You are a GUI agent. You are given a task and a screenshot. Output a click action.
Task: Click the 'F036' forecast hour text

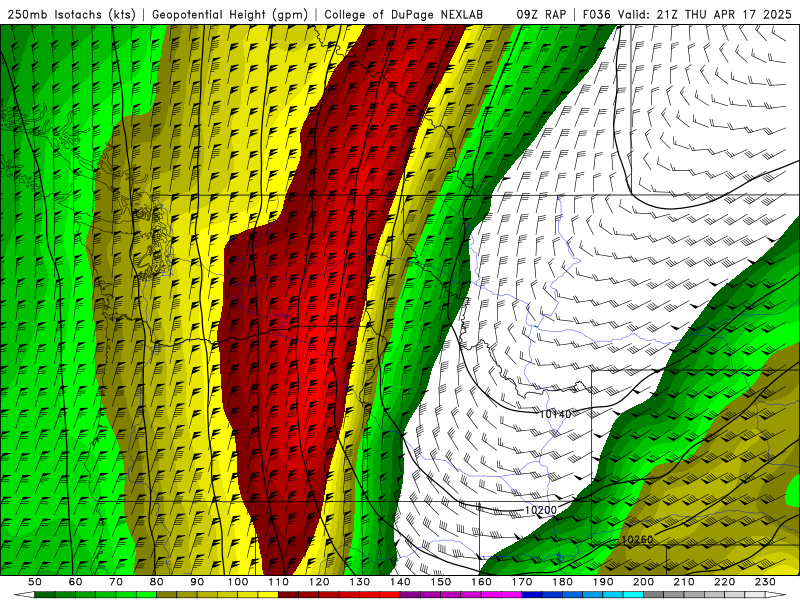click(x=596, y=14)
